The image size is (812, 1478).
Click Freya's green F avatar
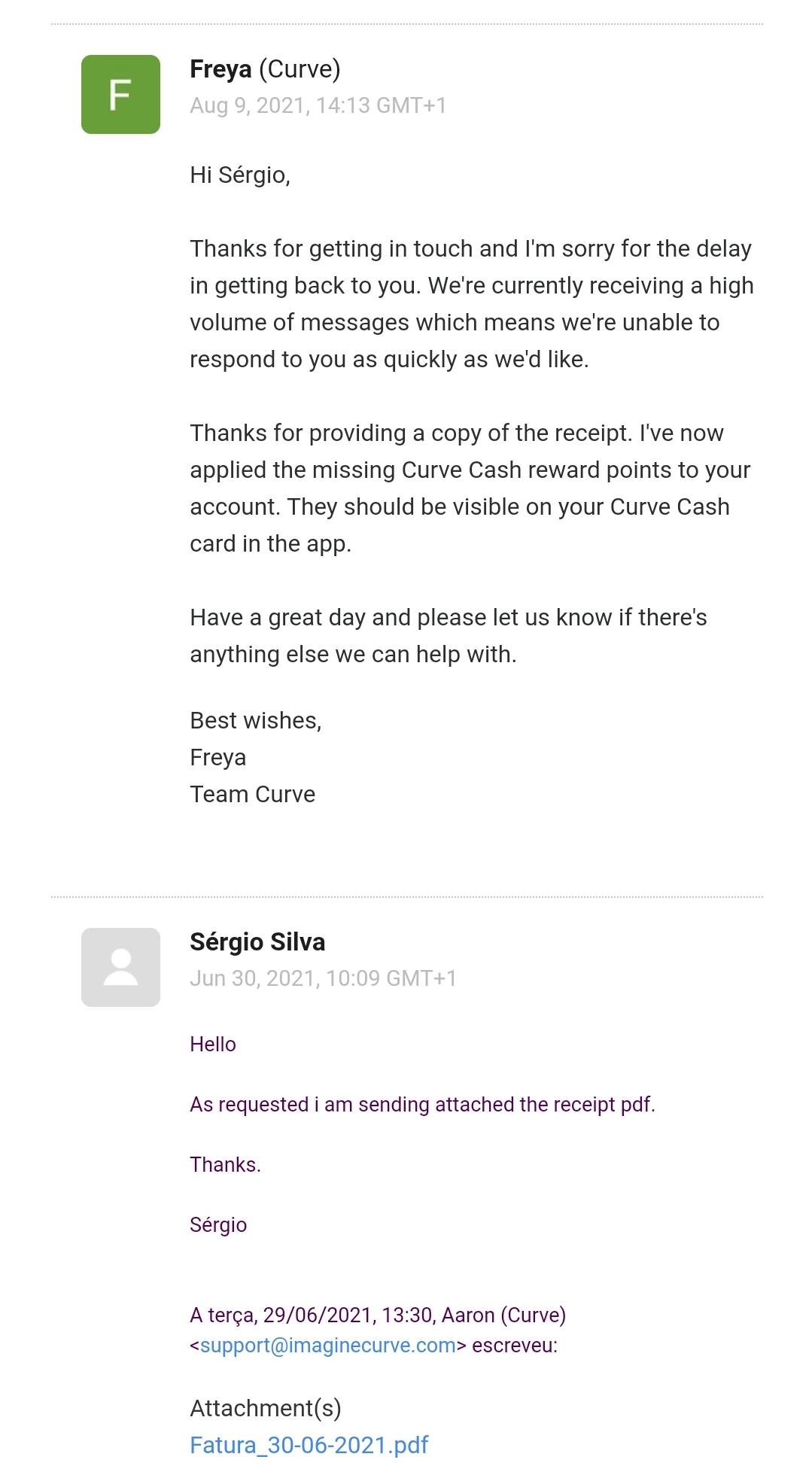(x=120, y=94)
